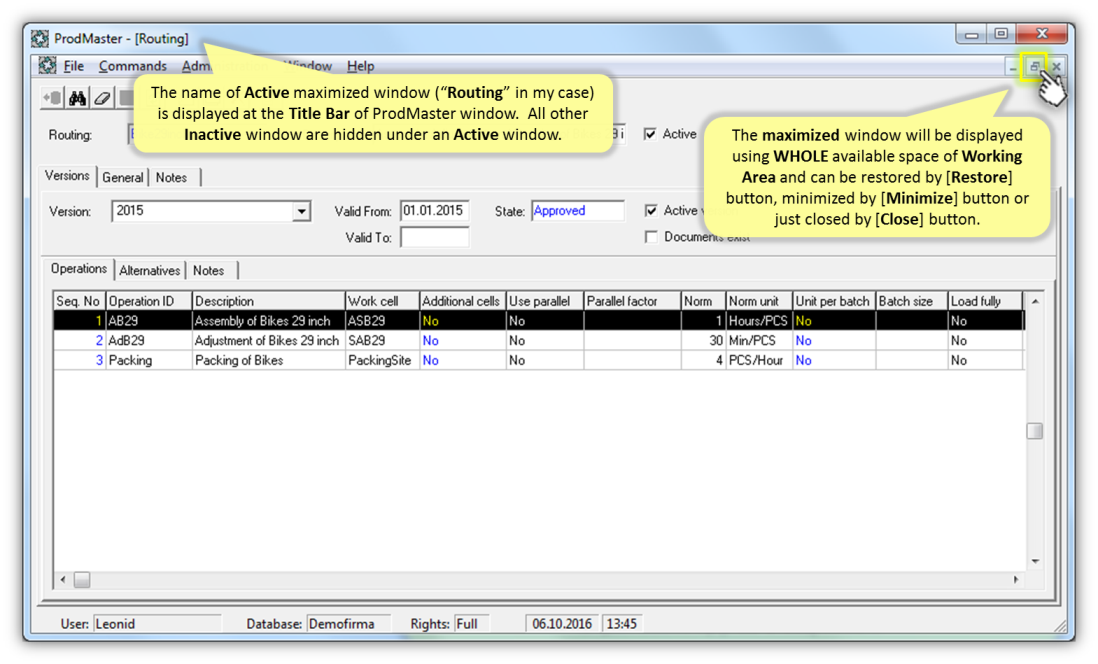Click the ProdMaster icon in the title bar
Viewport: 1098px width, 664px height.
40,39
